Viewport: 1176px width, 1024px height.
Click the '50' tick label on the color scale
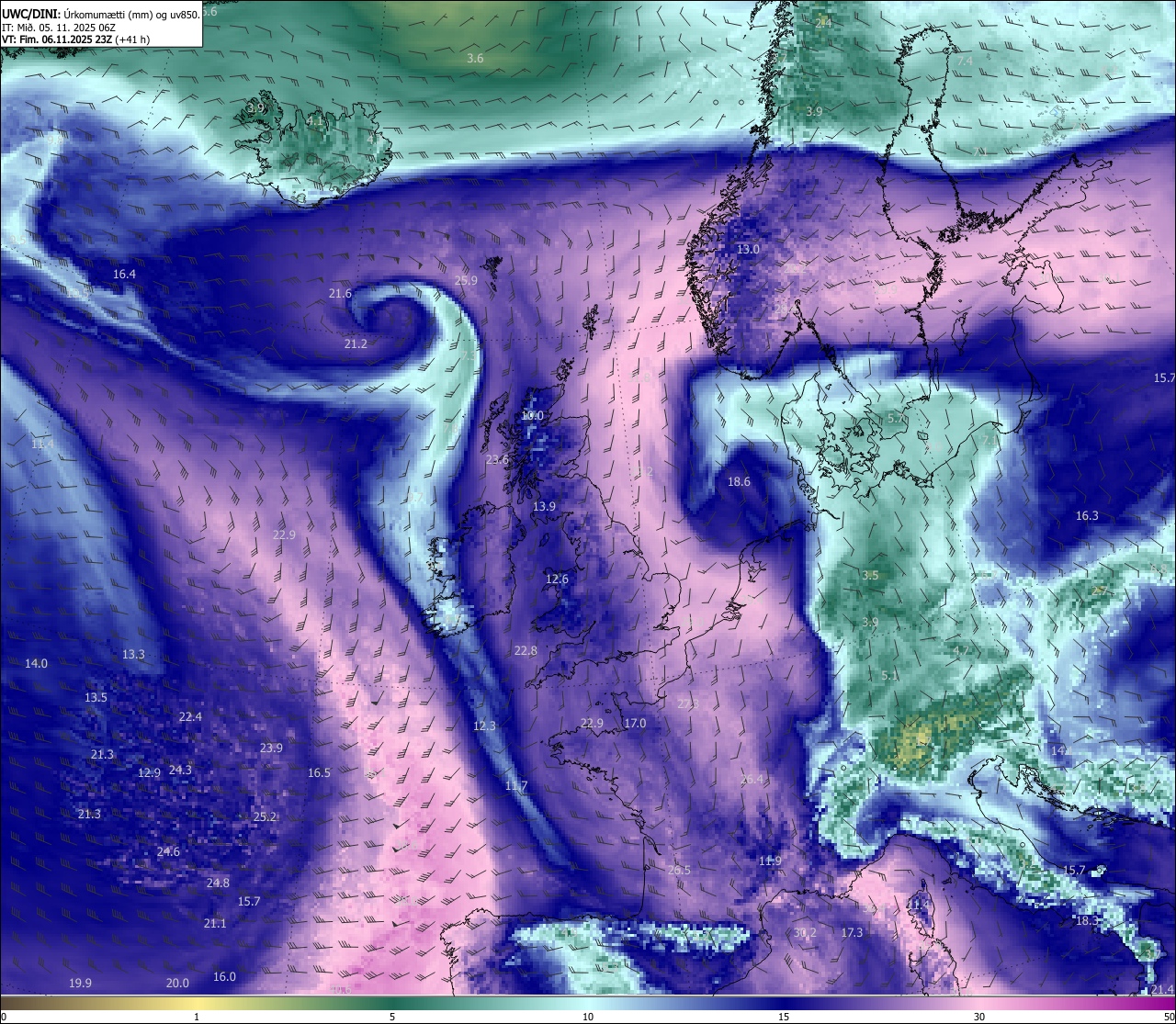1169,1017
